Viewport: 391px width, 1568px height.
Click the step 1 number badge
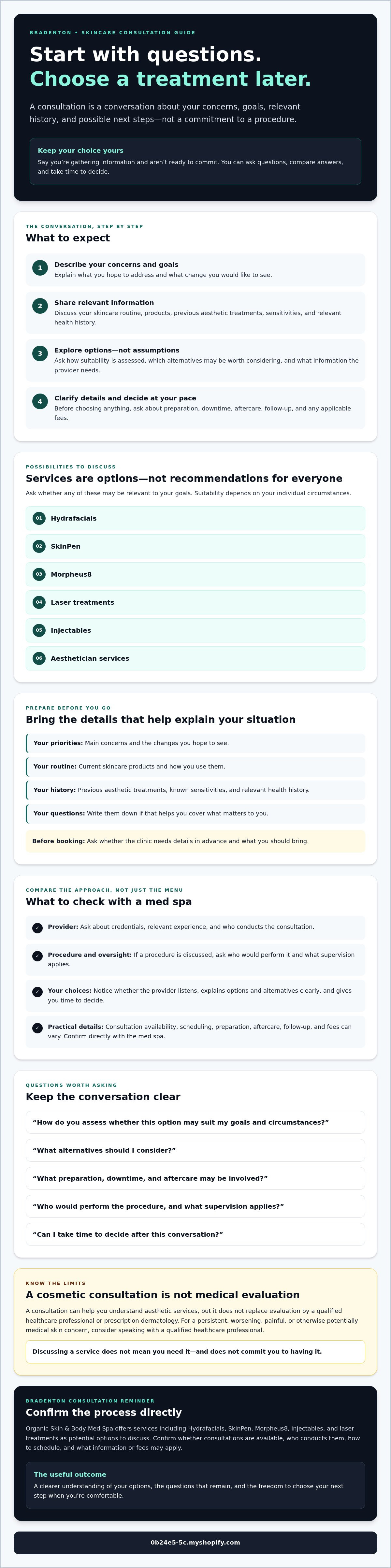click(x=40, y=268)
